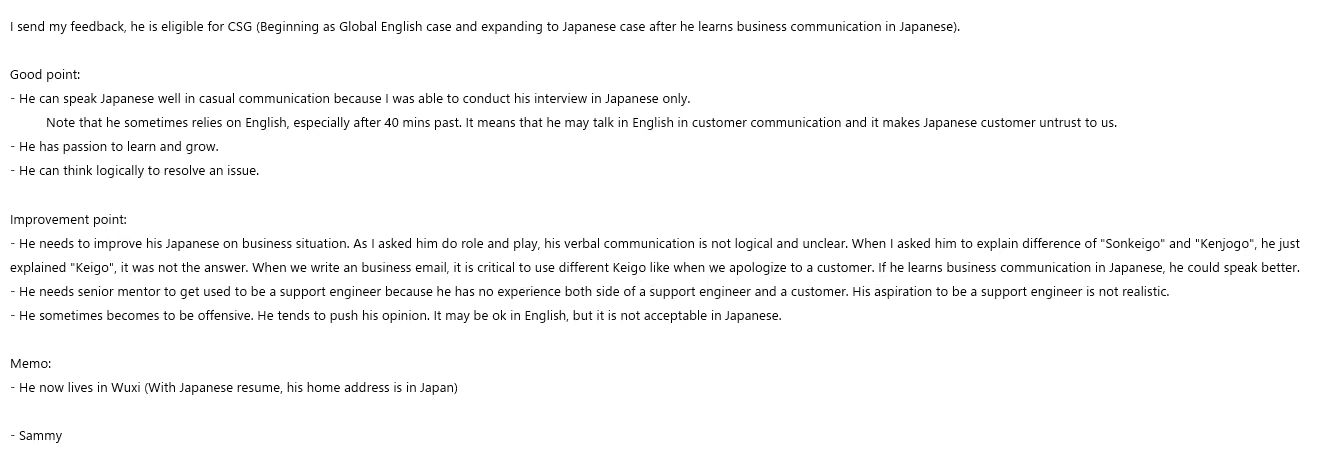Click the opening line mentioning CSG eligibility

484,27
